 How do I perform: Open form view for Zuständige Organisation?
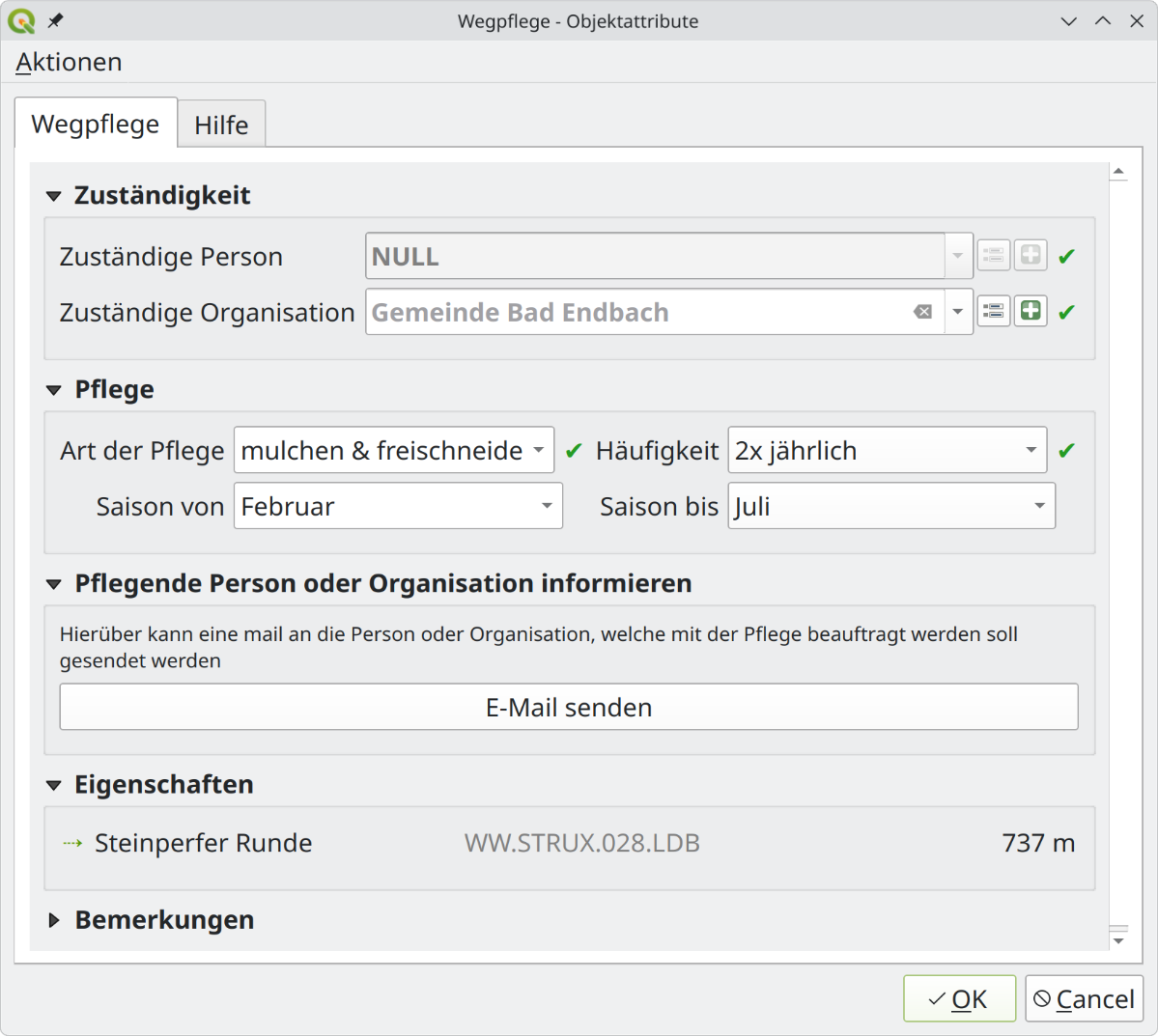tap(994, 312)
